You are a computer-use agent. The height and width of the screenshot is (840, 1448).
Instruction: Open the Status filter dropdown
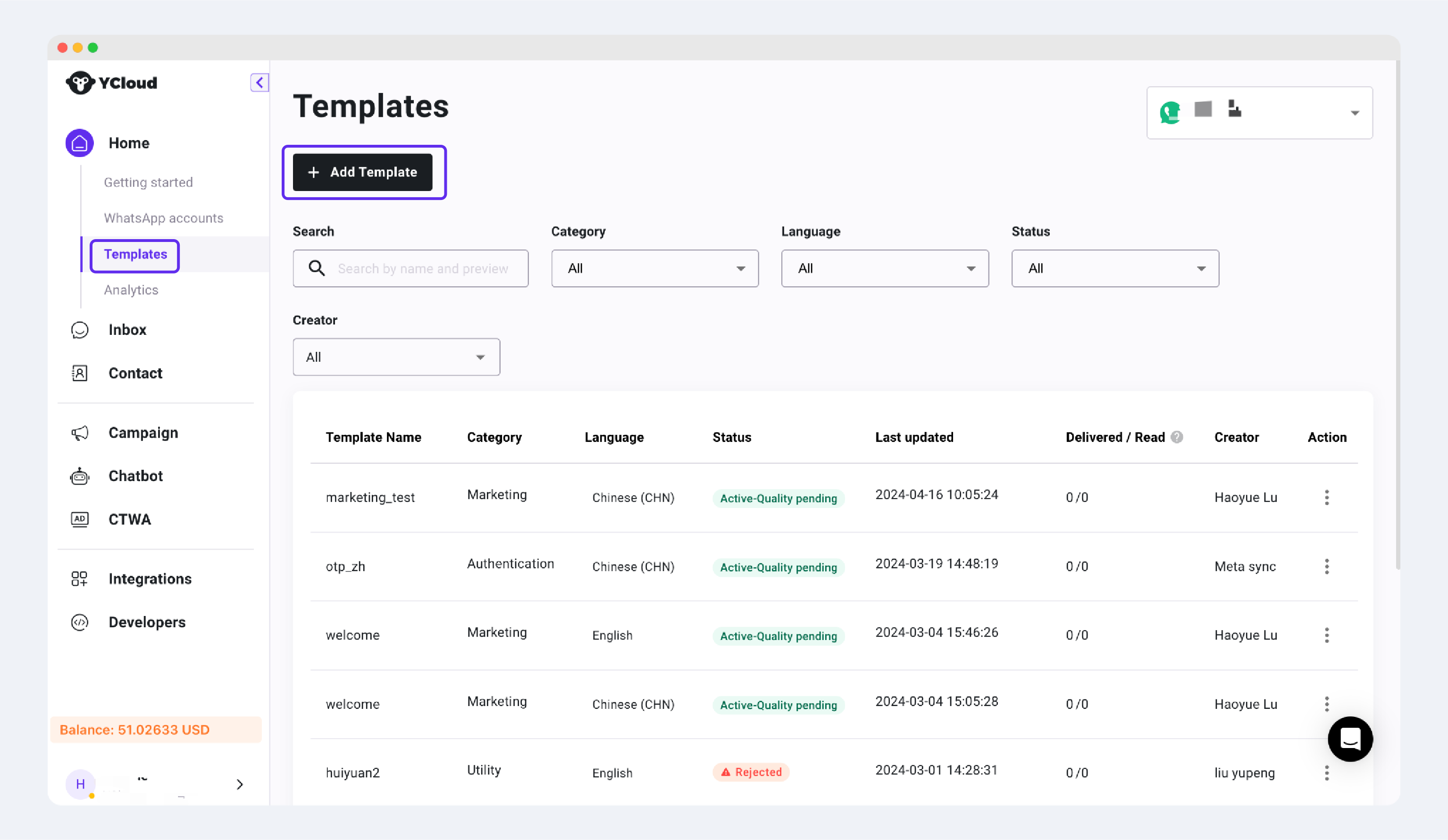1115,268
